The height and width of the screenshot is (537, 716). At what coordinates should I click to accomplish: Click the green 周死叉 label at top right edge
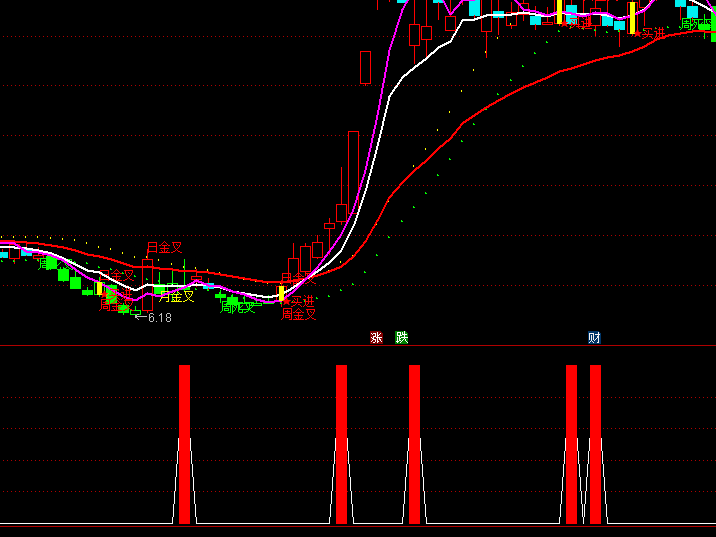696,23
